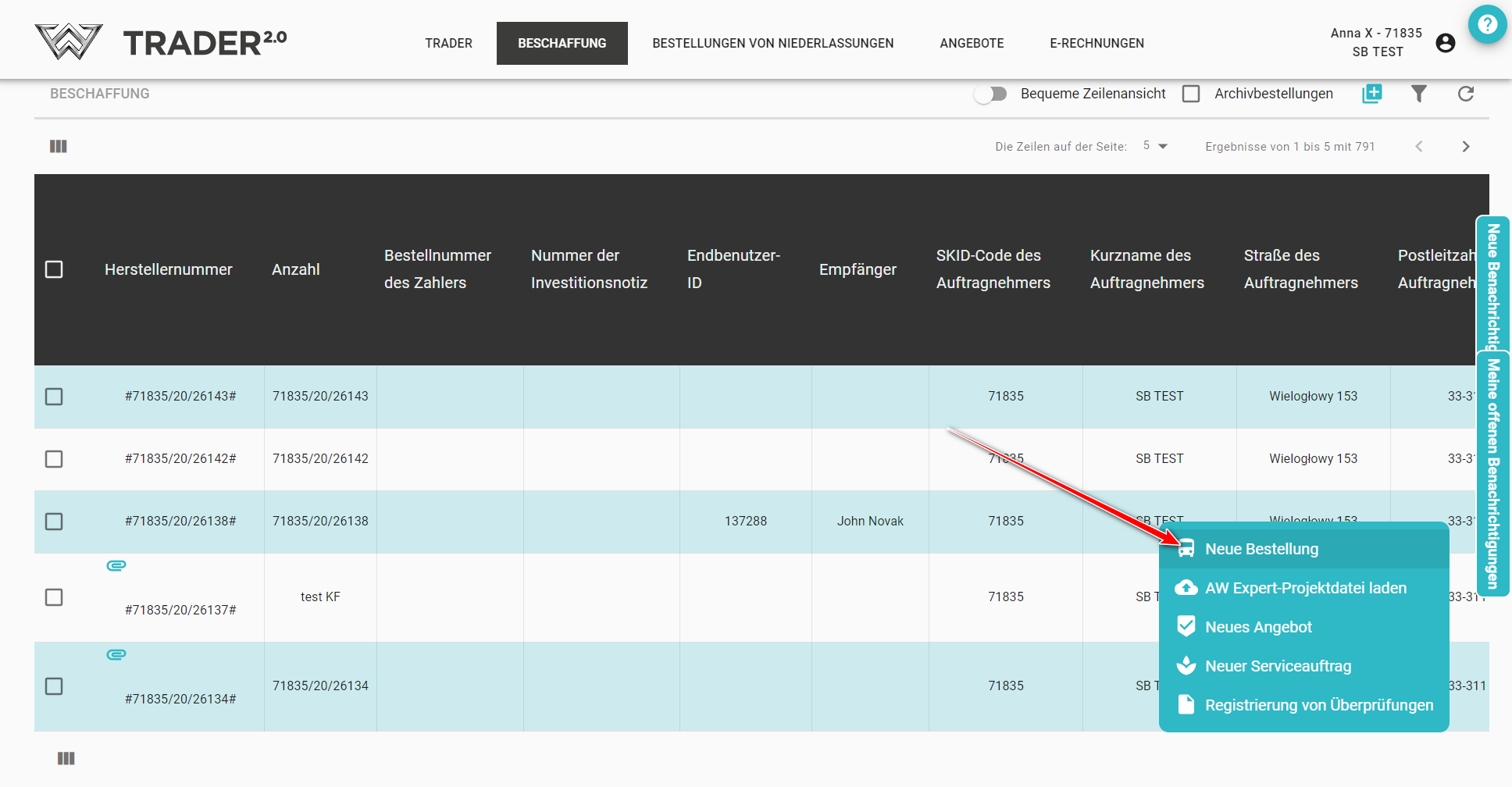
Task: Open column settings icon above the table
Action: pos(59,147)
